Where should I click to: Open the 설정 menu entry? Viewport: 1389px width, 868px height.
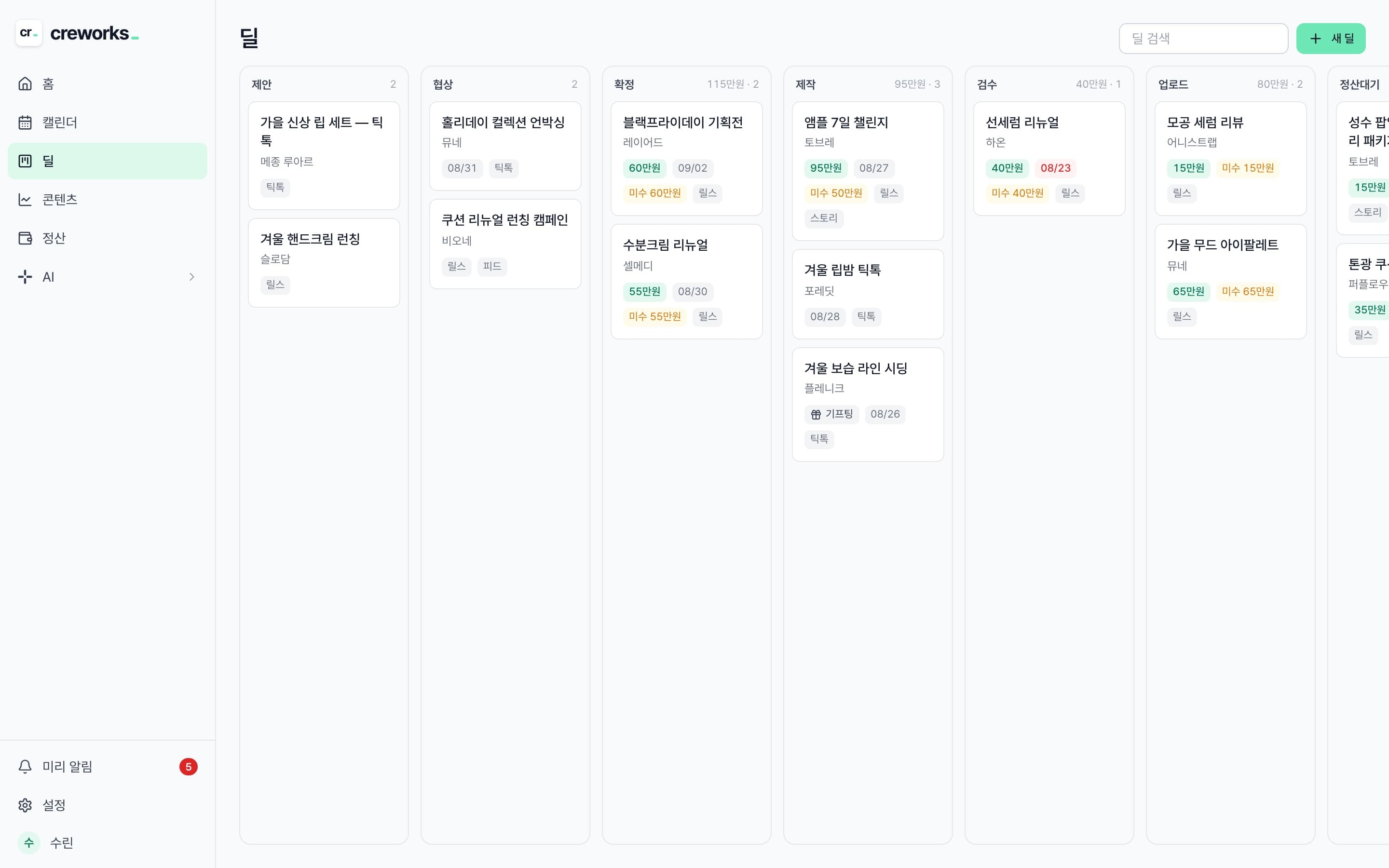pyautogui.click(x=108, y=805)
